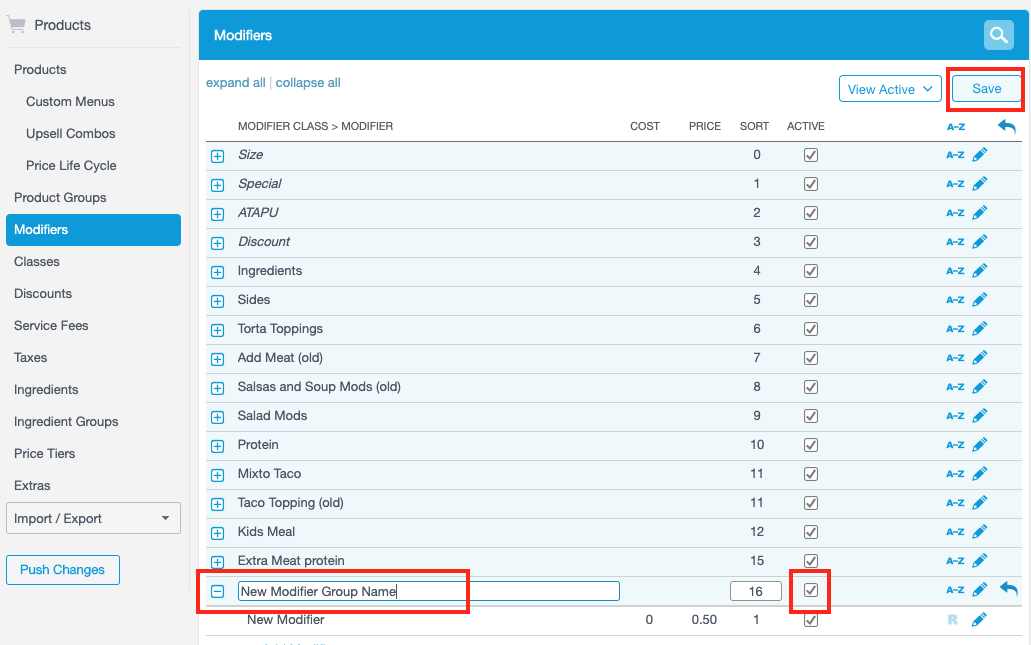
Task: Click the shopping cart icon beside Products
Action: (x=17, y=24)
